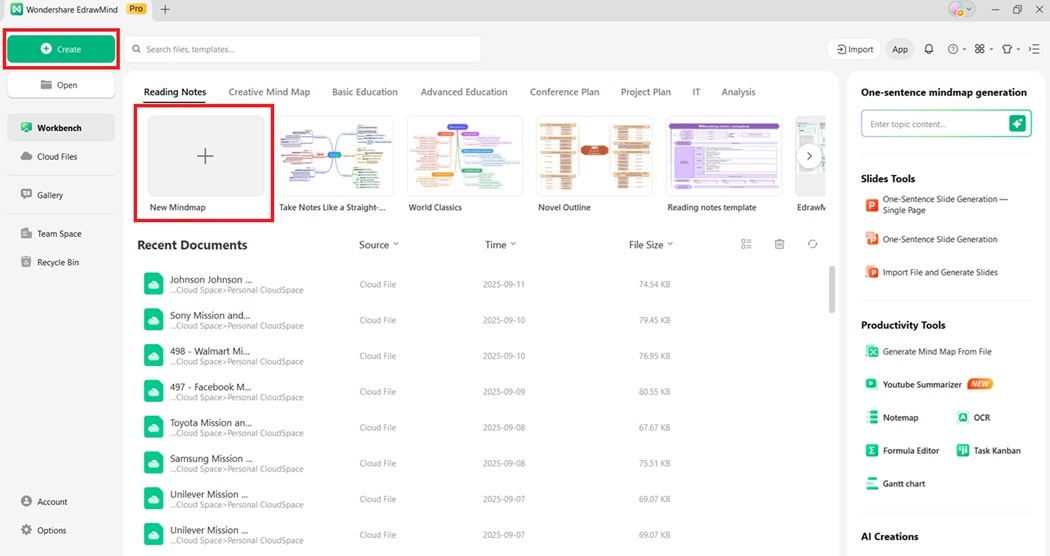1050x556 pixels.
Task: Open Team Space in sidebar
Action: click(x=51, y=233)
